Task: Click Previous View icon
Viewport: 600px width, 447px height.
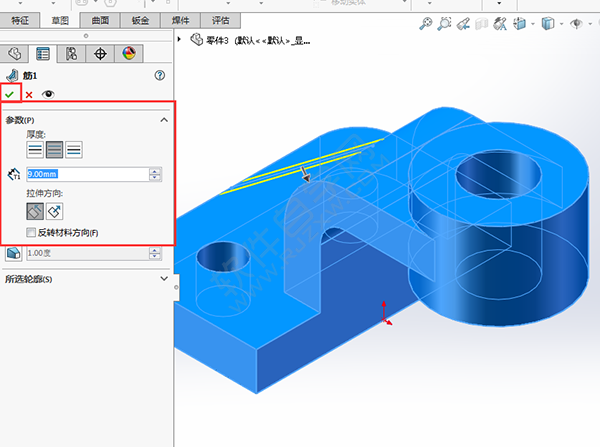Action: pyautogui.click(x=463, y=24)
